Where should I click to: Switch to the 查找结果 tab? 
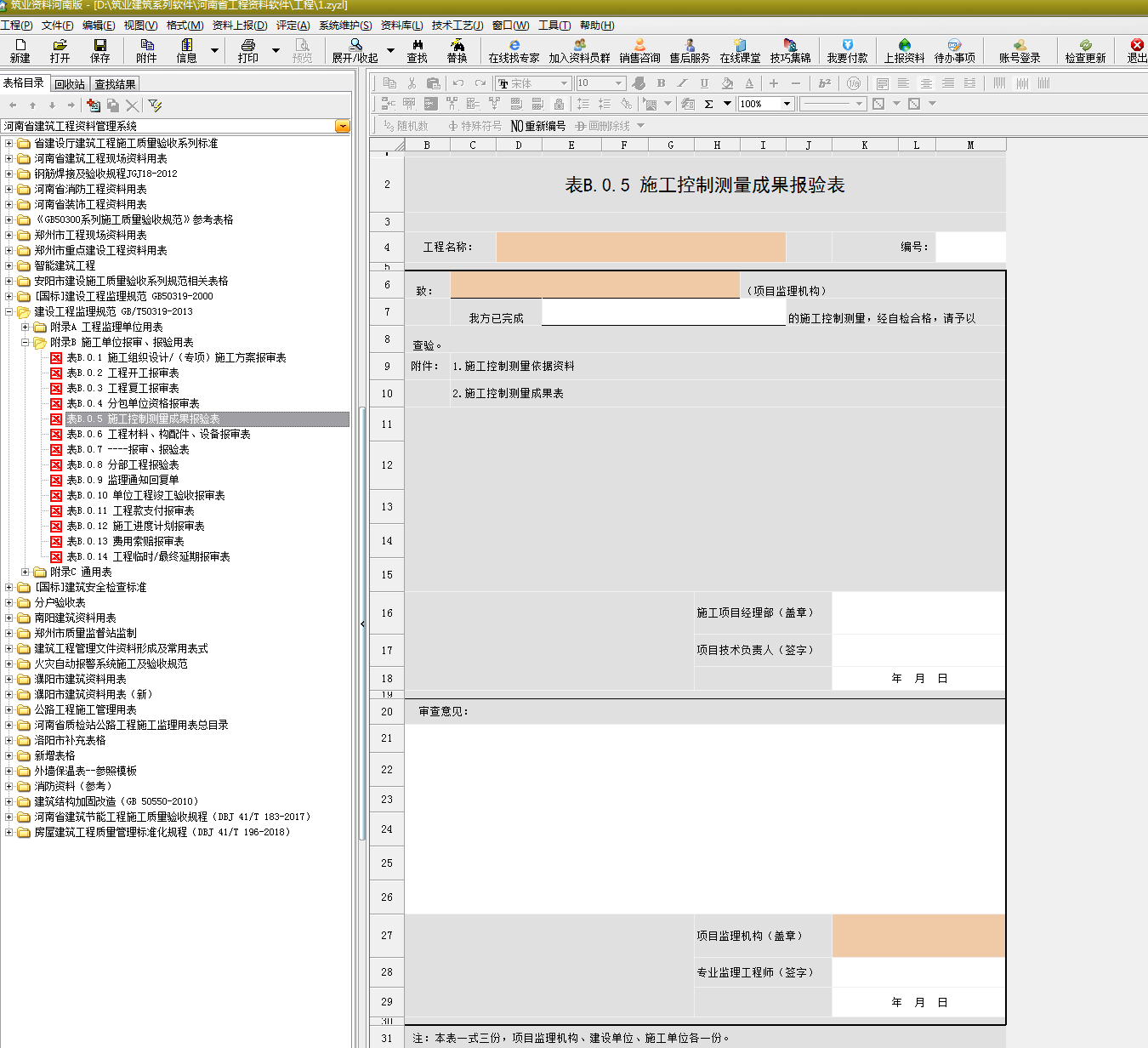[x=115, y=84]
